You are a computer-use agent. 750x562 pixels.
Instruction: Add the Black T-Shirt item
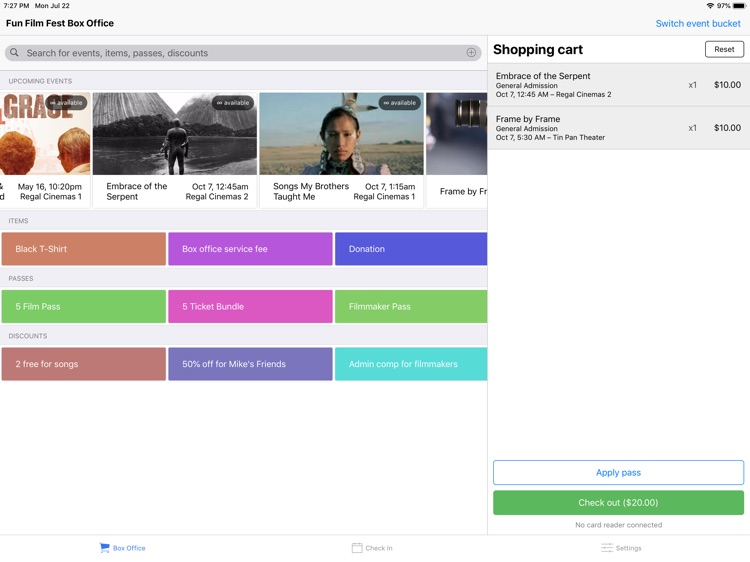point(84,249)
